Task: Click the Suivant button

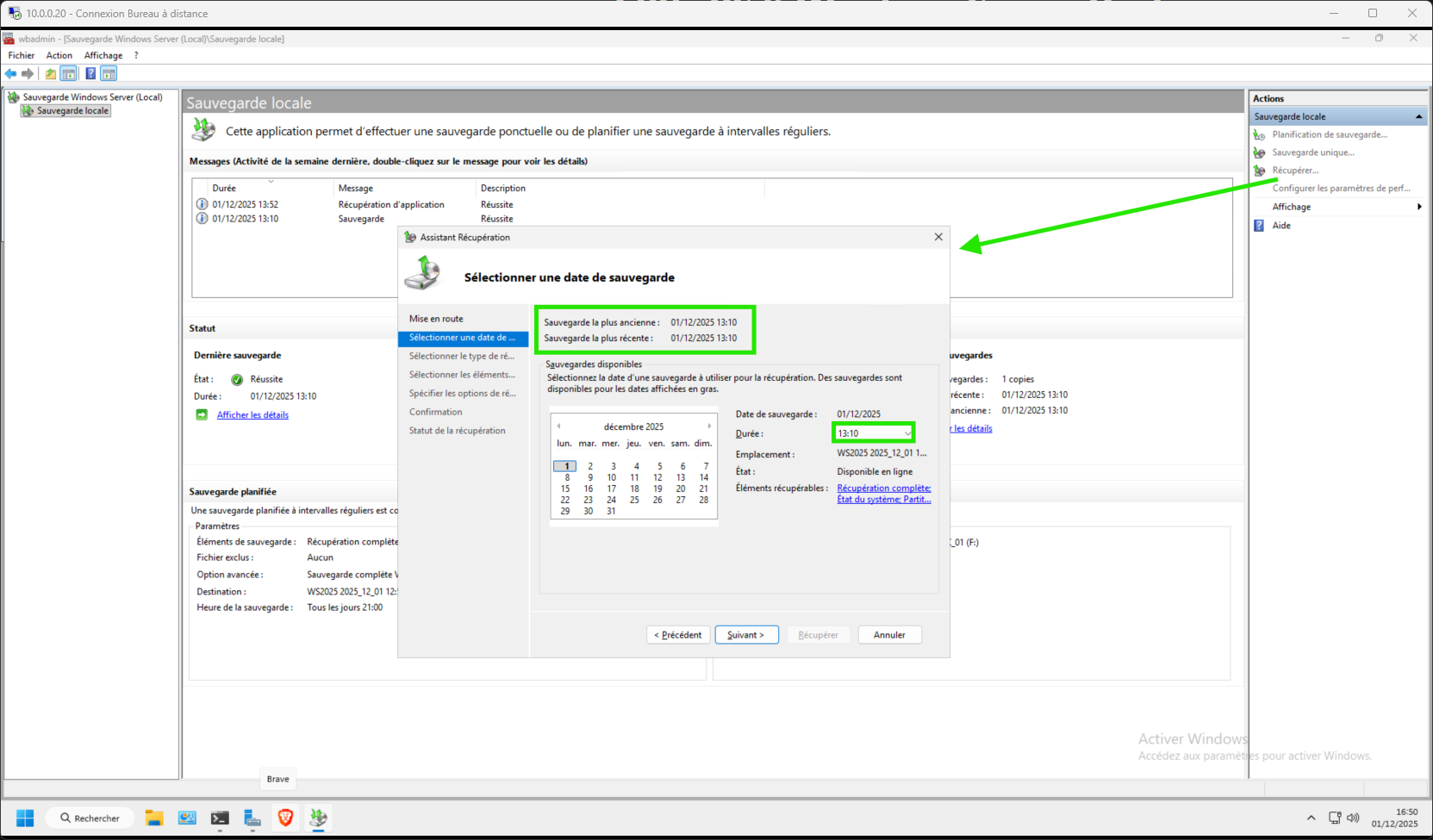Action: coord(746,635)
